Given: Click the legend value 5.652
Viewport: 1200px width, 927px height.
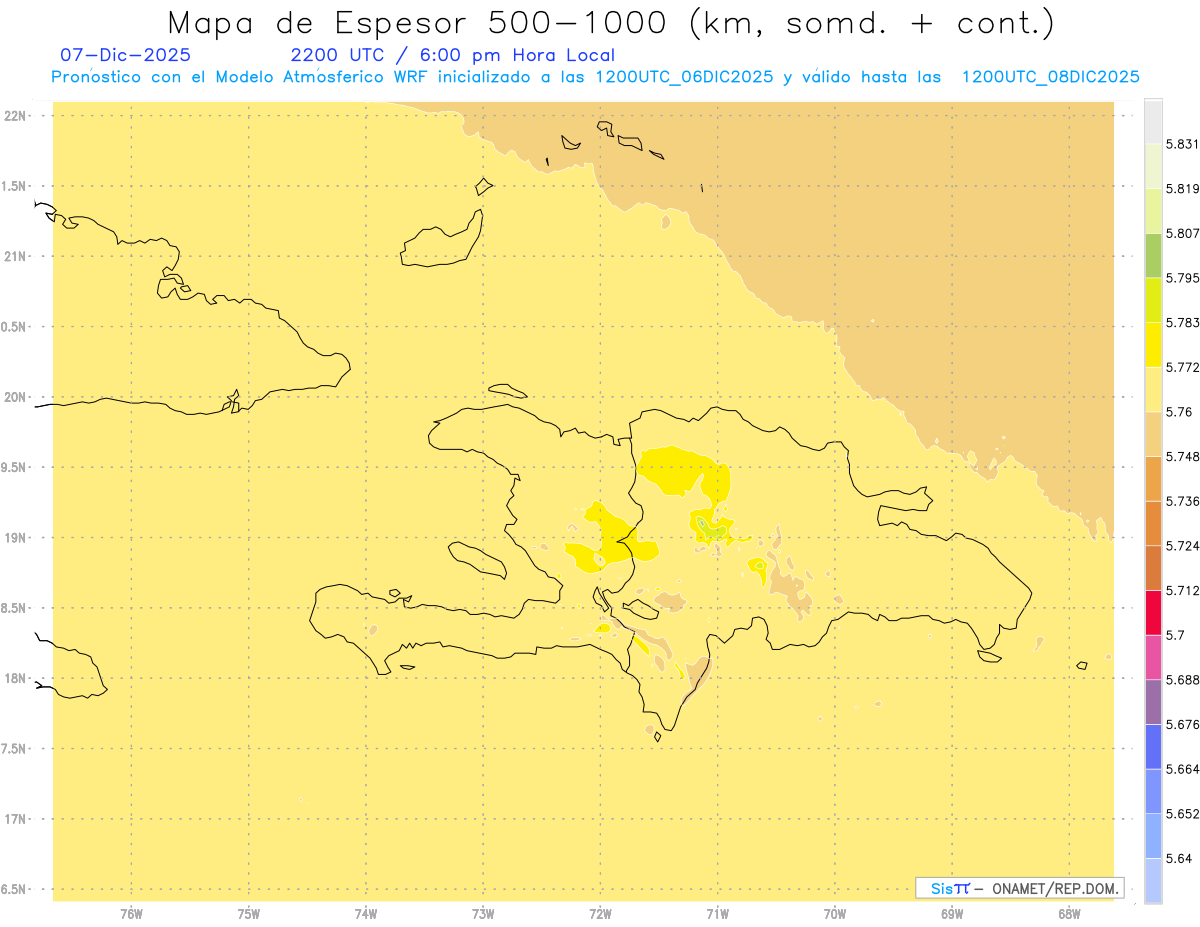Looking at the screenshot, I should click(x=1183, y=814).
